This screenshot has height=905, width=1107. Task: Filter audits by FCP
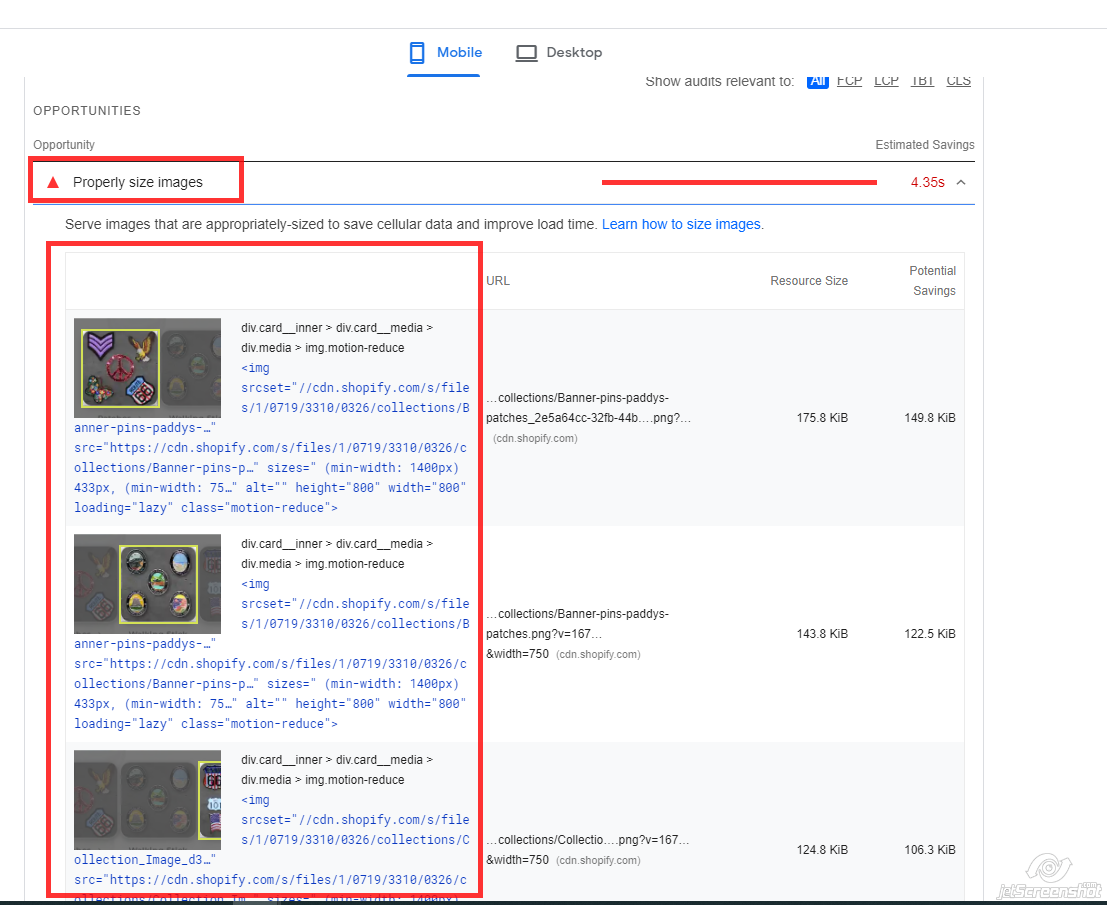pos(849,81)
